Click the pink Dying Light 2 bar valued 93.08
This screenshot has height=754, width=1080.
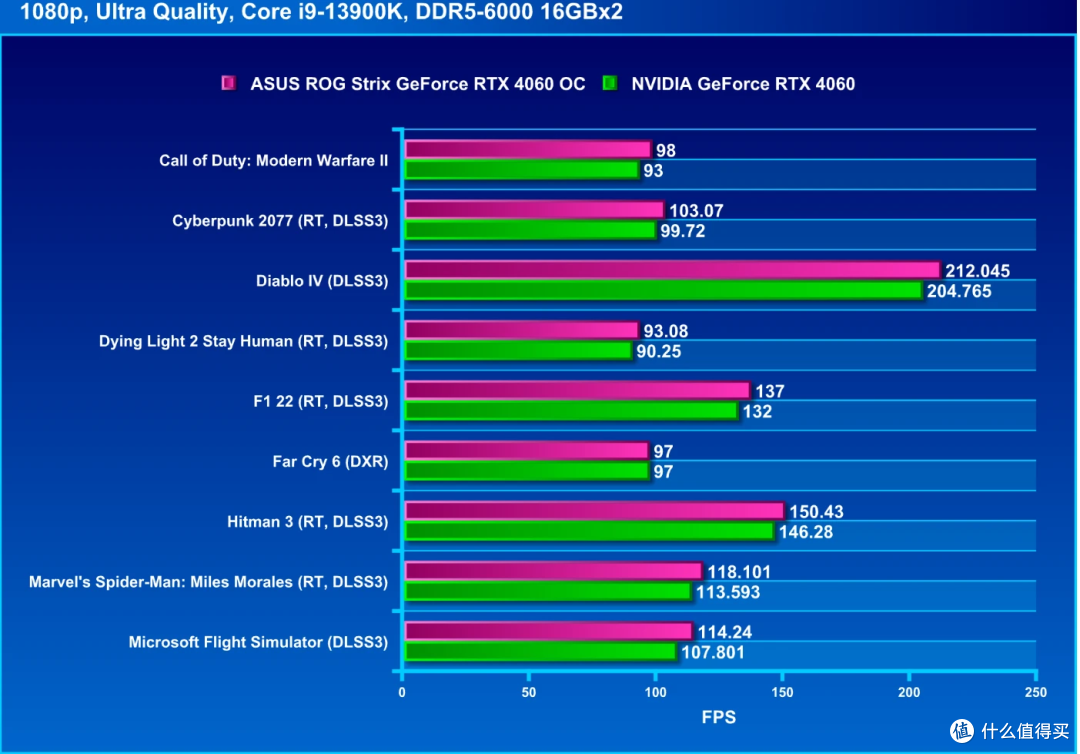[521, 330]
